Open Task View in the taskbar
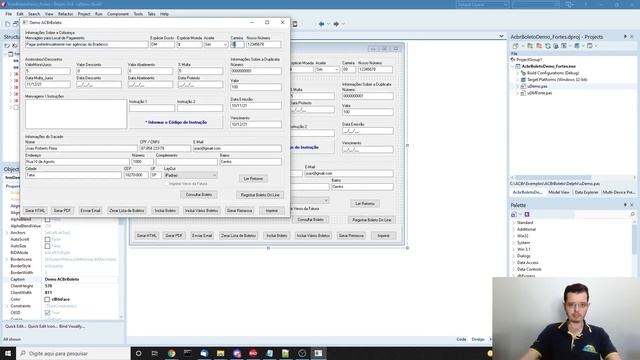Image resolution: width=640 pixels, height=360 pixels. pyautogui.click(x=155, y=353)
